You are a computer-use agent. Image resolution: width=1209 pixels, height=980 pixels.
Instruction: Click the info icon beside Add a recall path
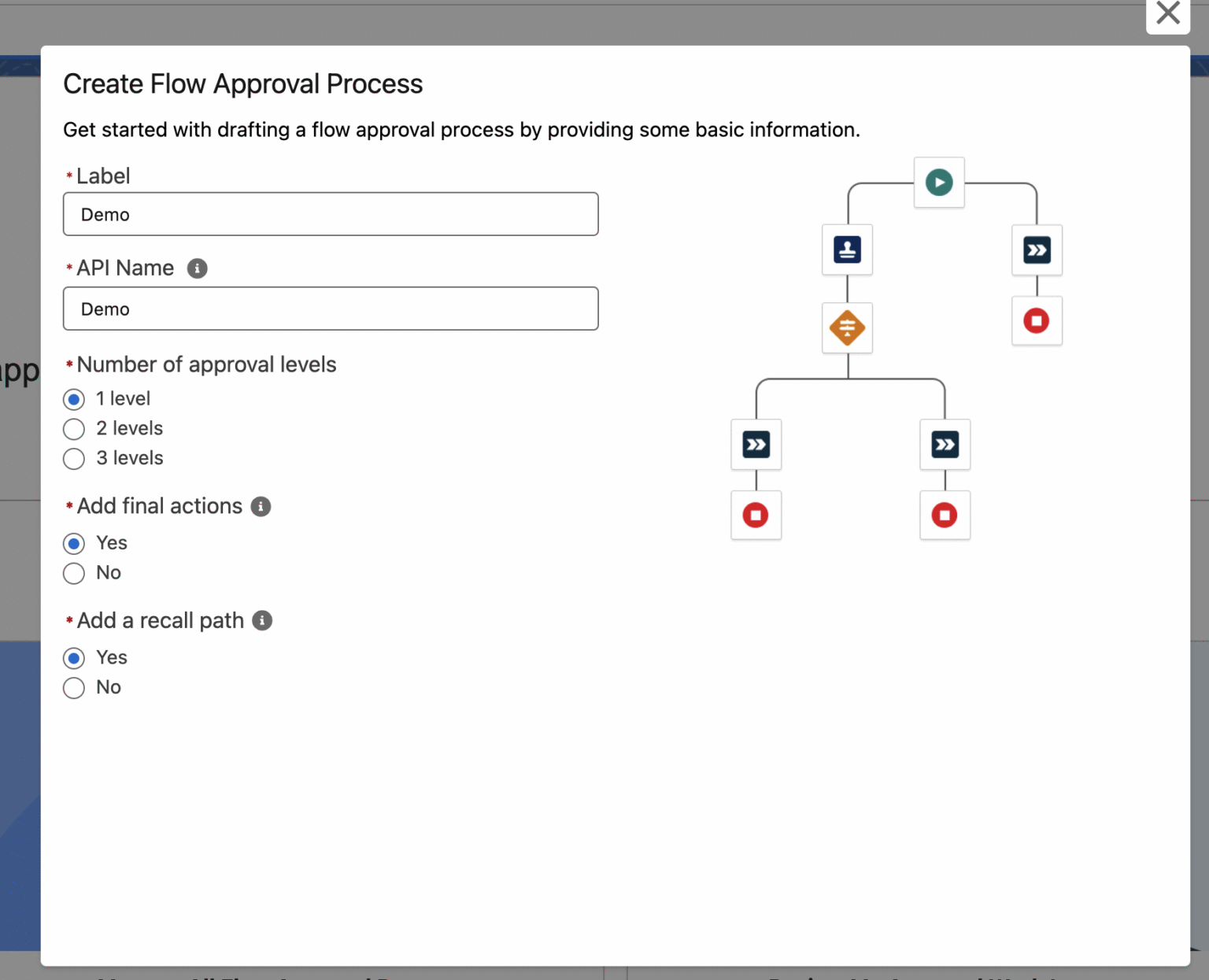point(262,621)
